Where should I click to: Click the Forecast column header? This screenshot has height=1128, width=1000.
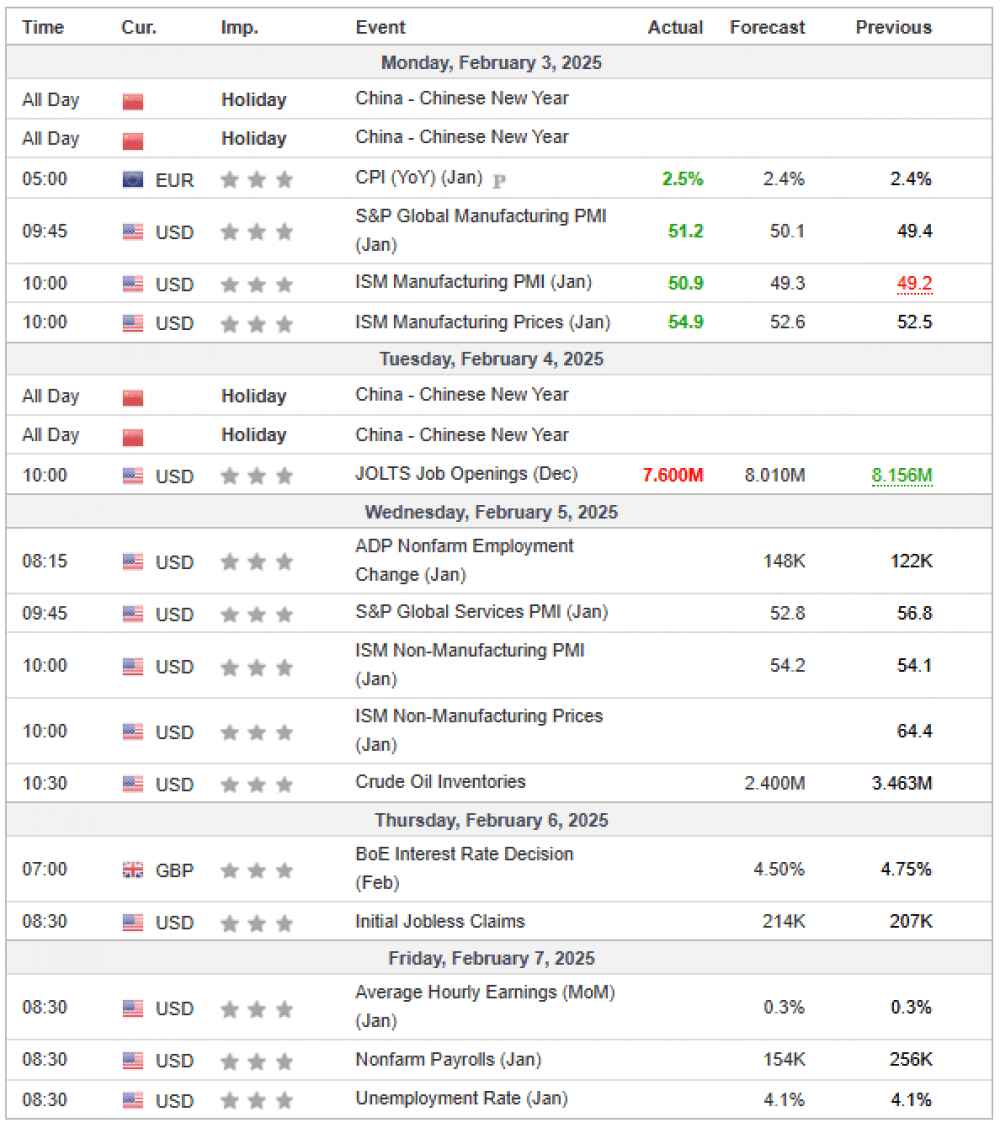tap(768, 27)
